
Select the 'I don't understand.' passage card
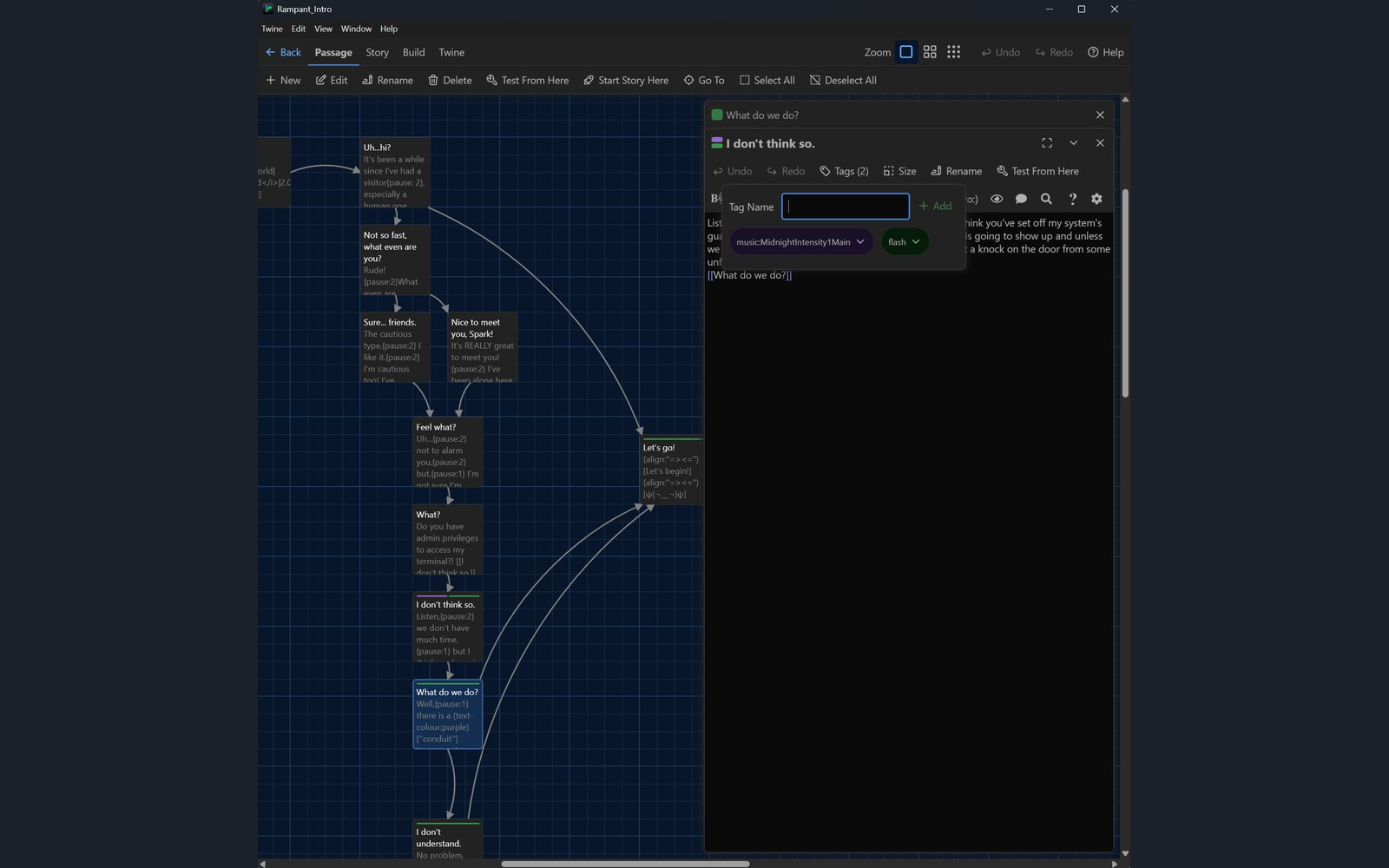[x=448, y=840]
